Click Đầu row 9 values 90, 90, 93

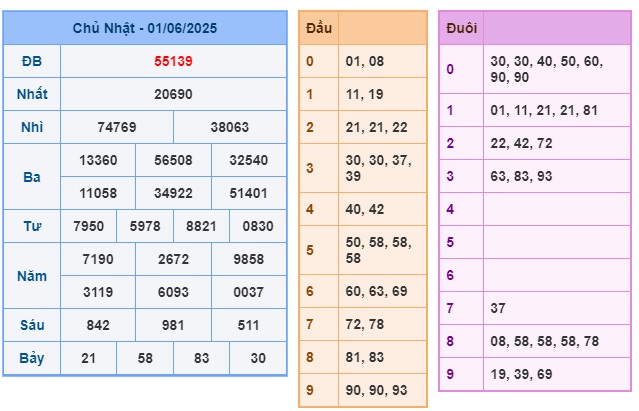[376, 390]
